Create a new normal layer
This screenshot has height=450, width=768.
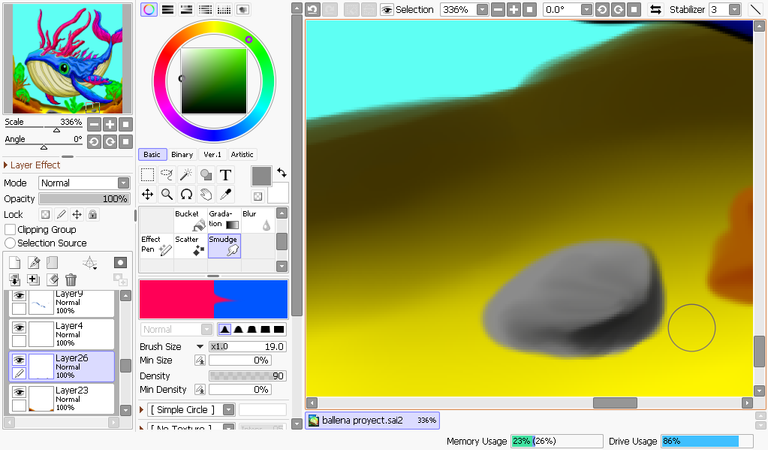click(x=15, y=263)
